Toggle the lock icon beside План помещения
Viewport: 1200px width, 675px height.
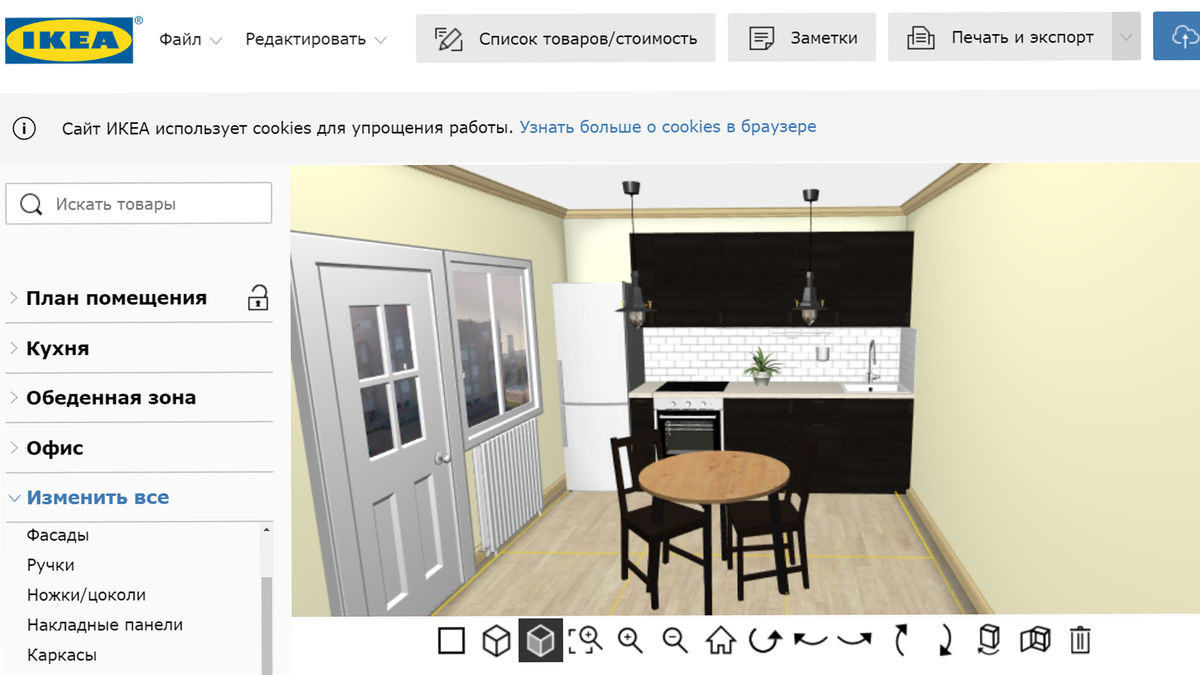pos(258,298)
